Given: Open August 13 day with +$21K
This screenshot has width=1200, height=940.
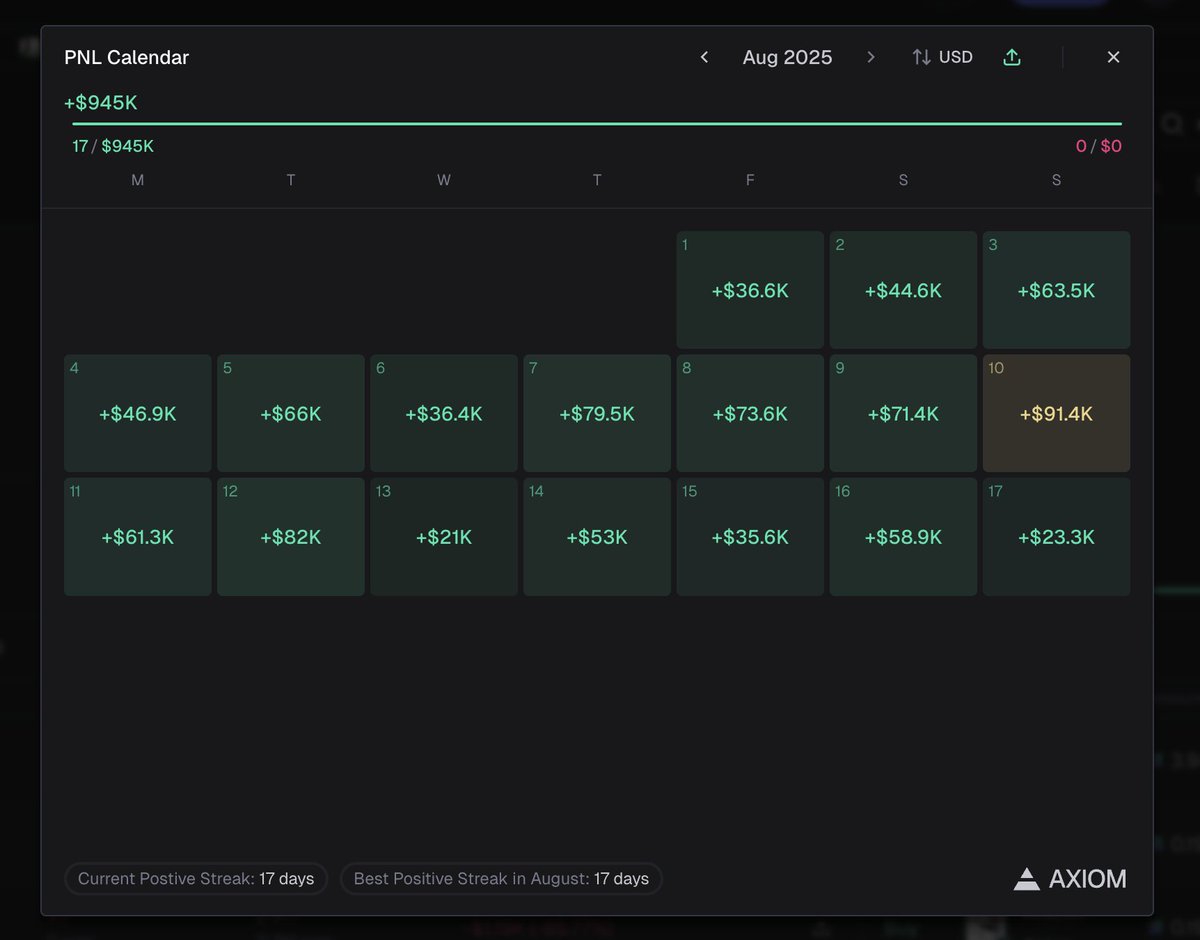Looking at the screenshot, I should click(x=444, y=537).
